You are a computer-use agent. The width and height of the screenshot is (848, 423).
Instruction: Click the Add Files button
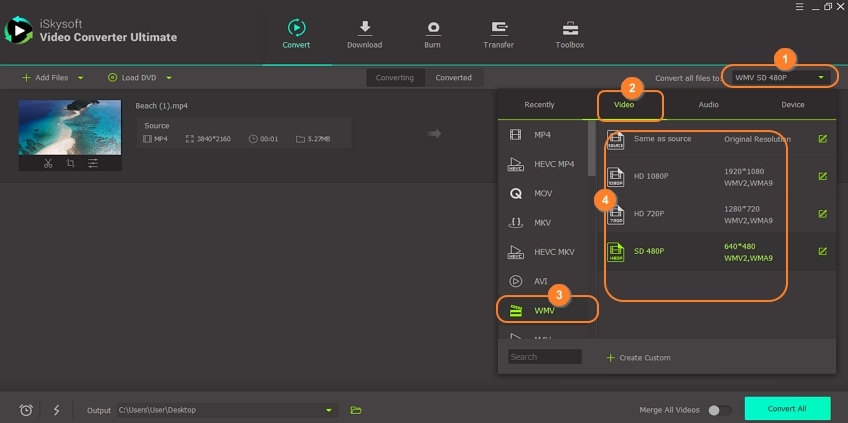(45, 78)
